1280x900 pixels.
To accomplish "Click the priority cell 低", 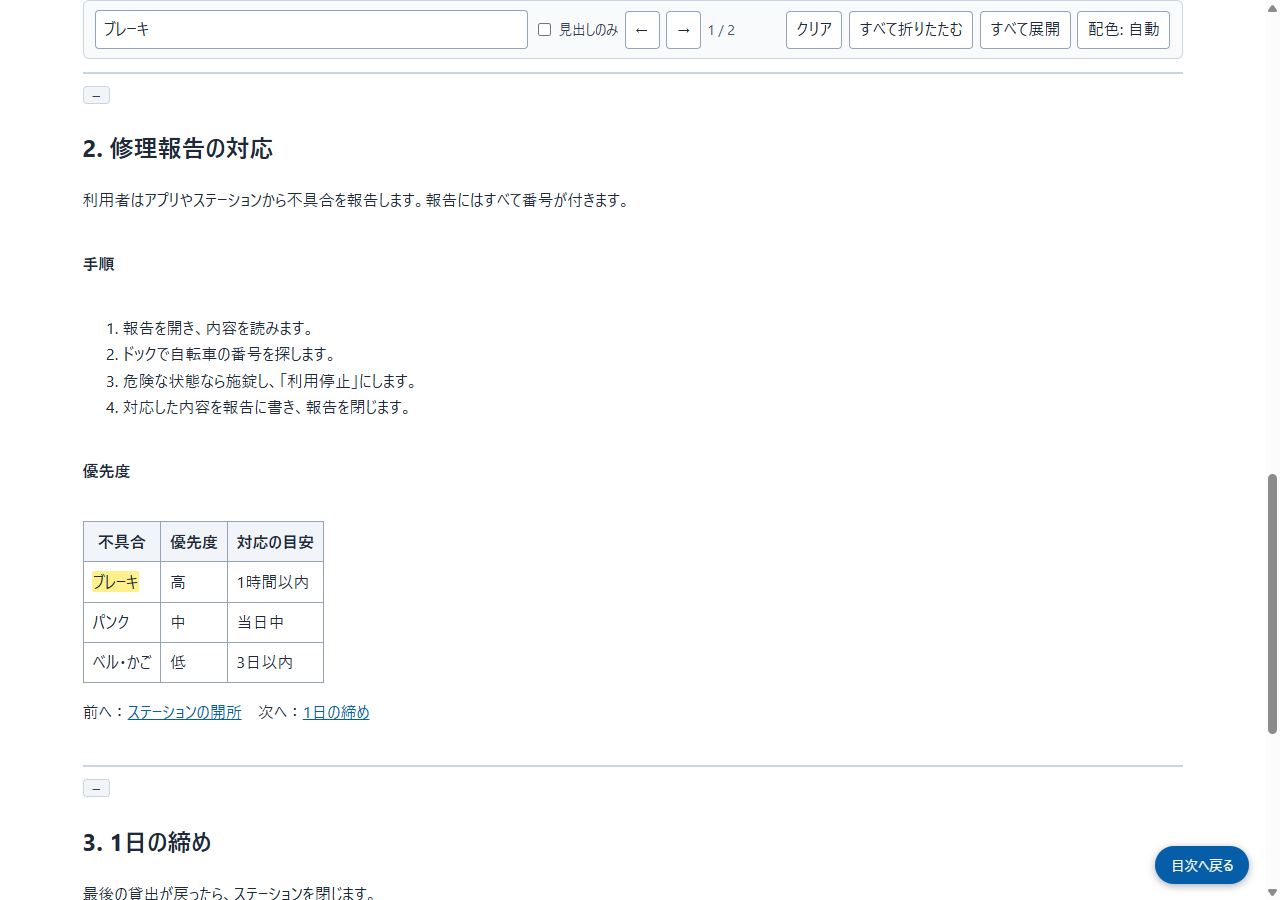I will (194, 662).
